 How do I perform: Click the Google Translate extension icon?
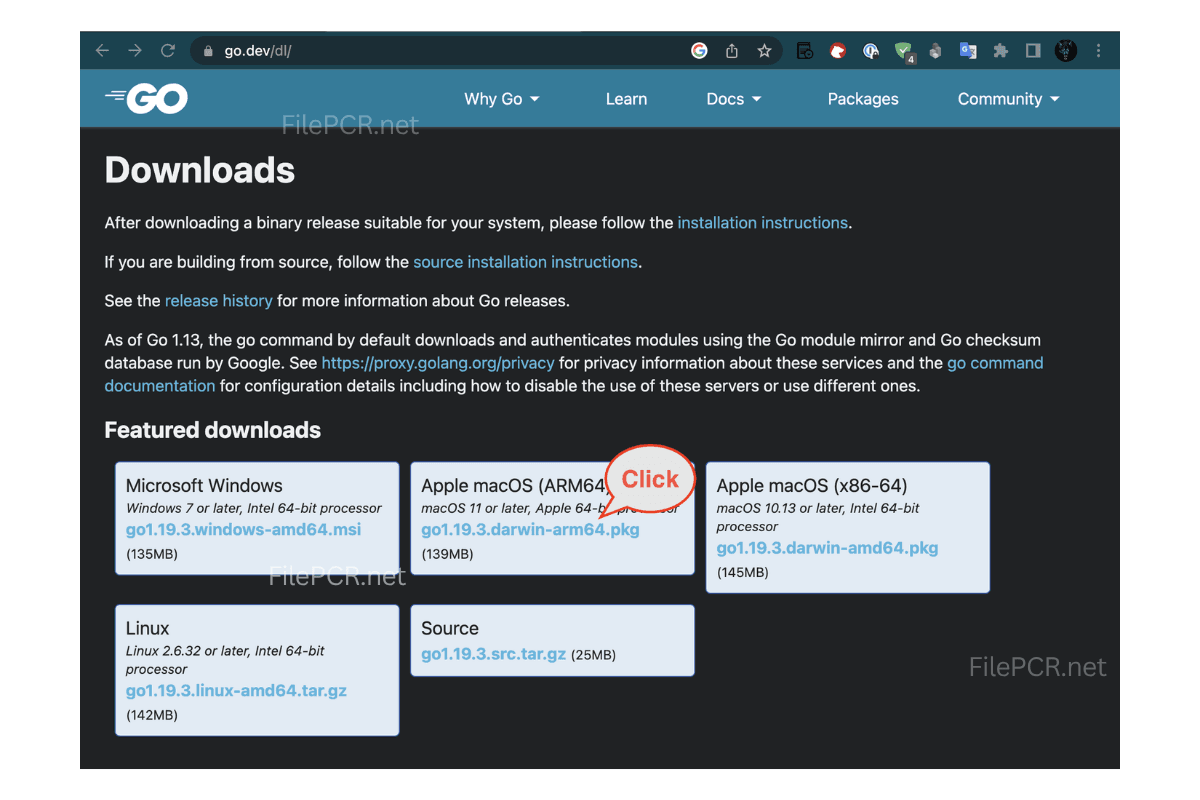[x=968, y=51]
